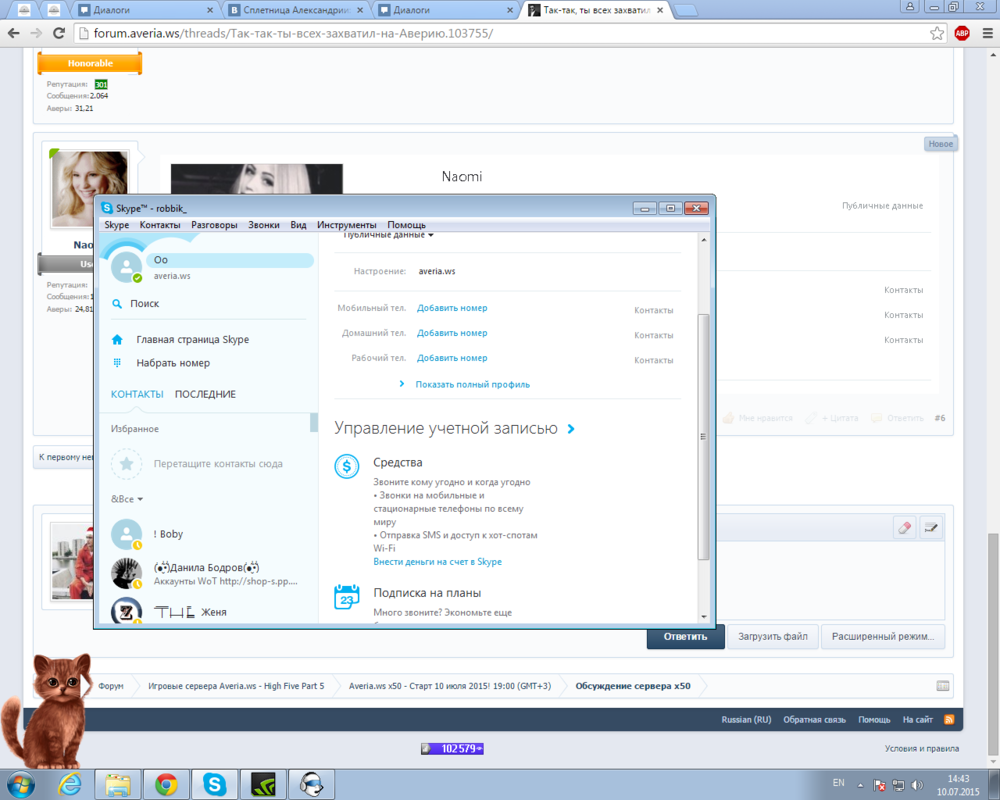The image size is (1000, 800).
Task: Click the AdBlock Plus extension icon
Action: pyautogui.click(x=961, y=33)
